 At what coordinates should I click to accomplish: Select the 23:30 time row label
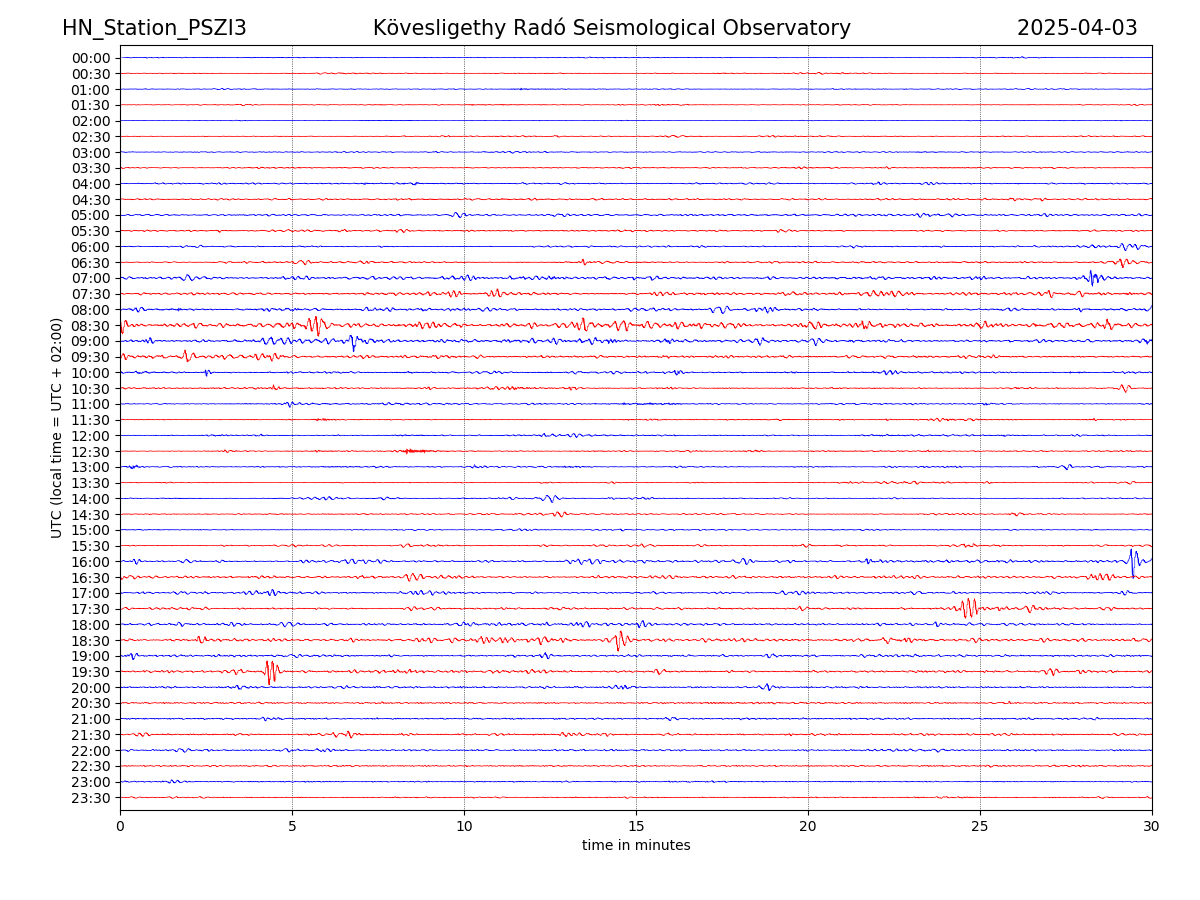[x=91, y=798]
